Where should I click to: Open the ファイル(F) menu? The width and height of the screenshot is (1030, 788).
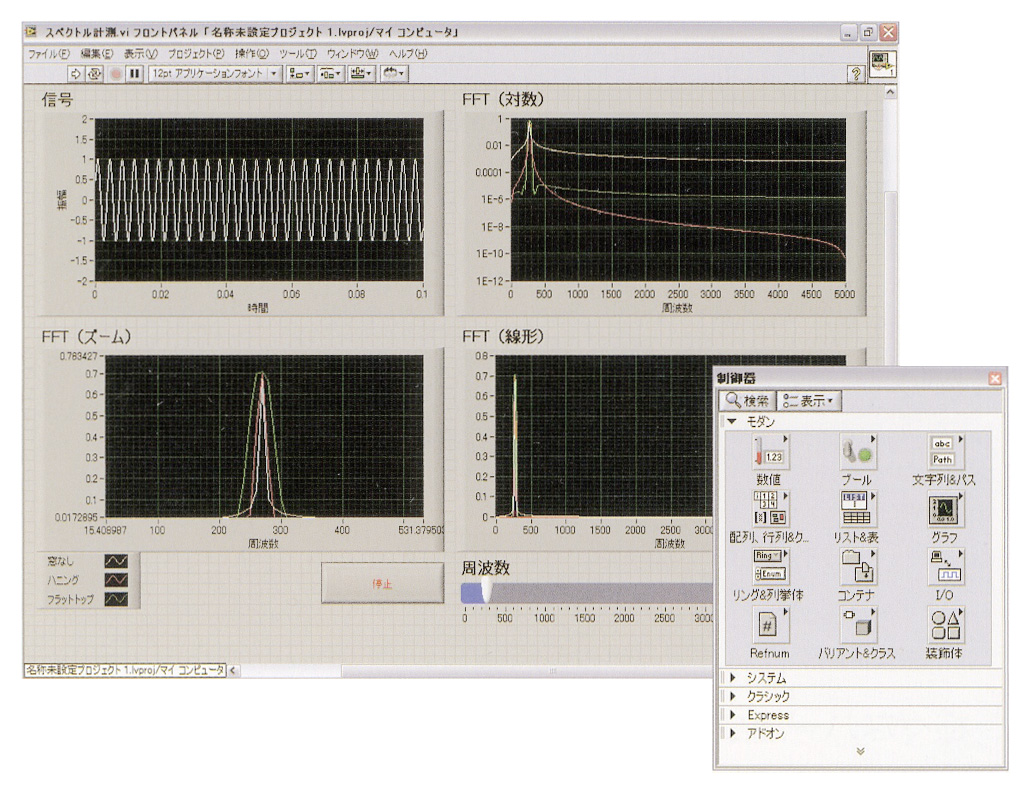coord(49,54)
